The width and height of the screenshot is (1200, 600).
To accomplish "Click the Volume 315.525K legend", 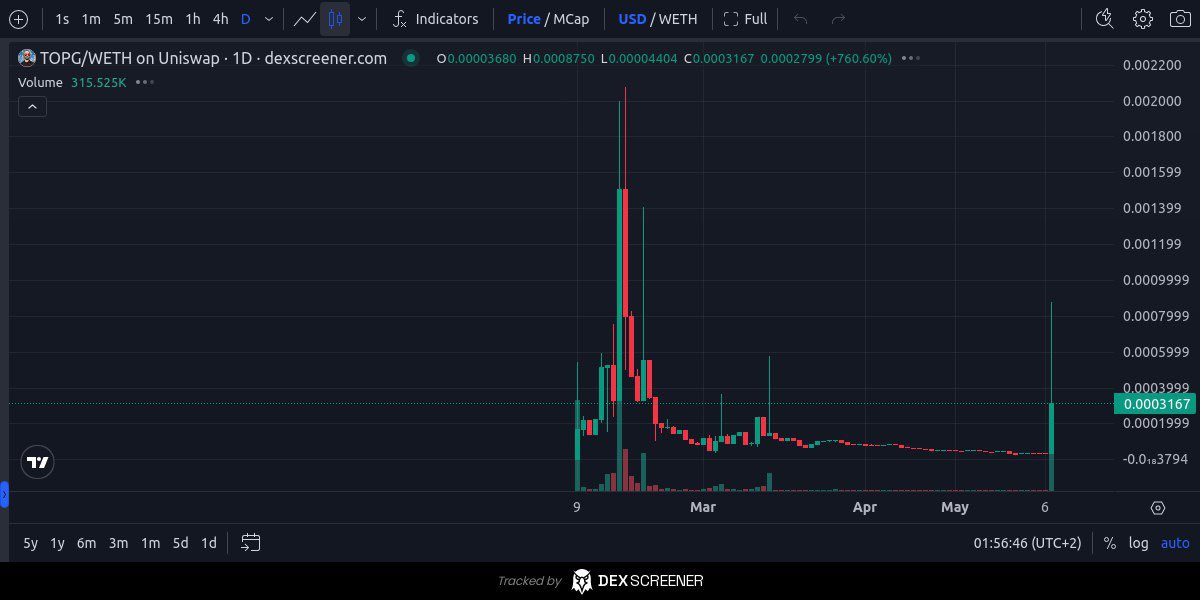I will coord(72,82).
